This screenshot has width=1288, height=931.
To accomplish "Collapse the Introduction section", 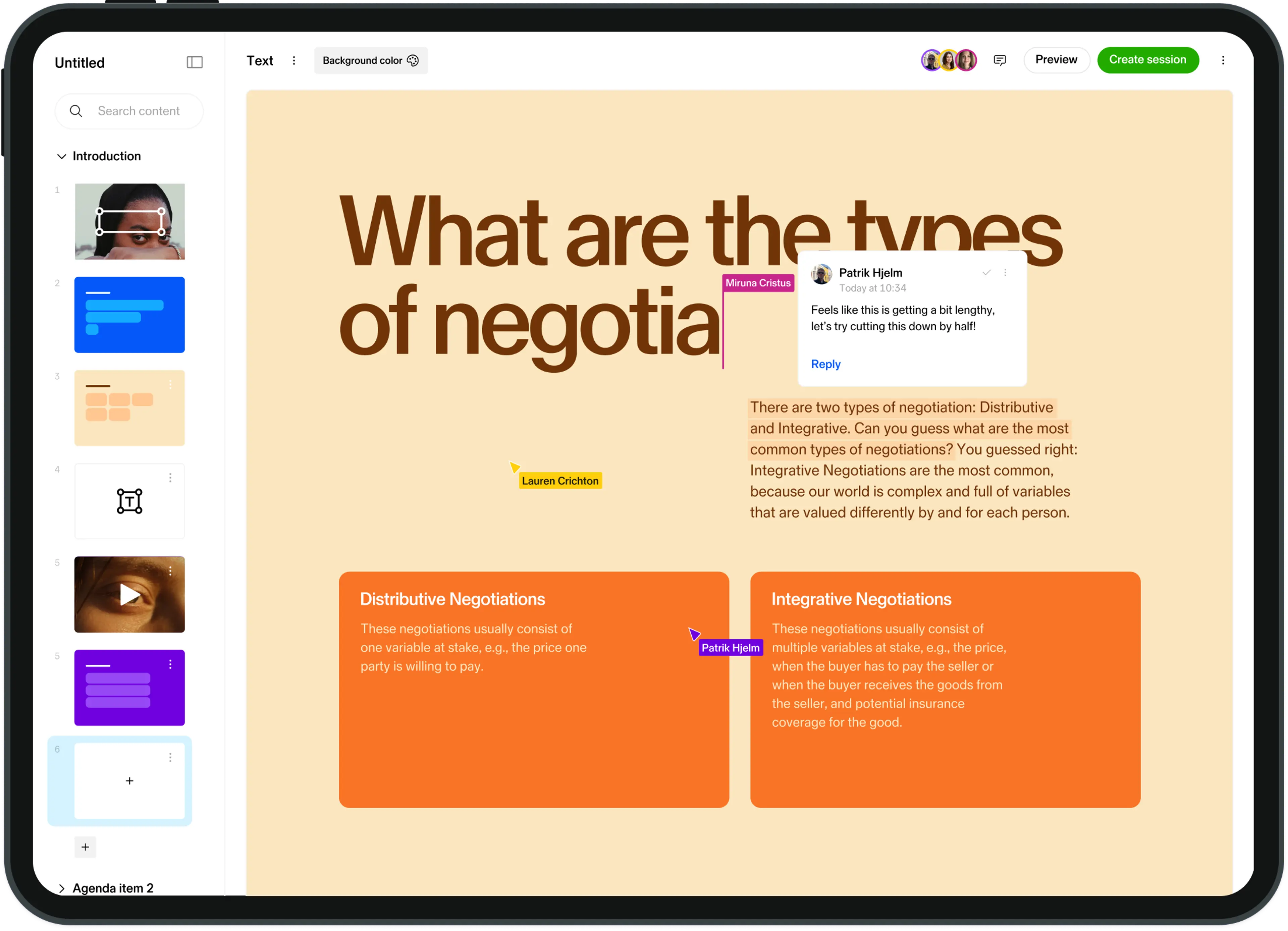I will 61,156.
